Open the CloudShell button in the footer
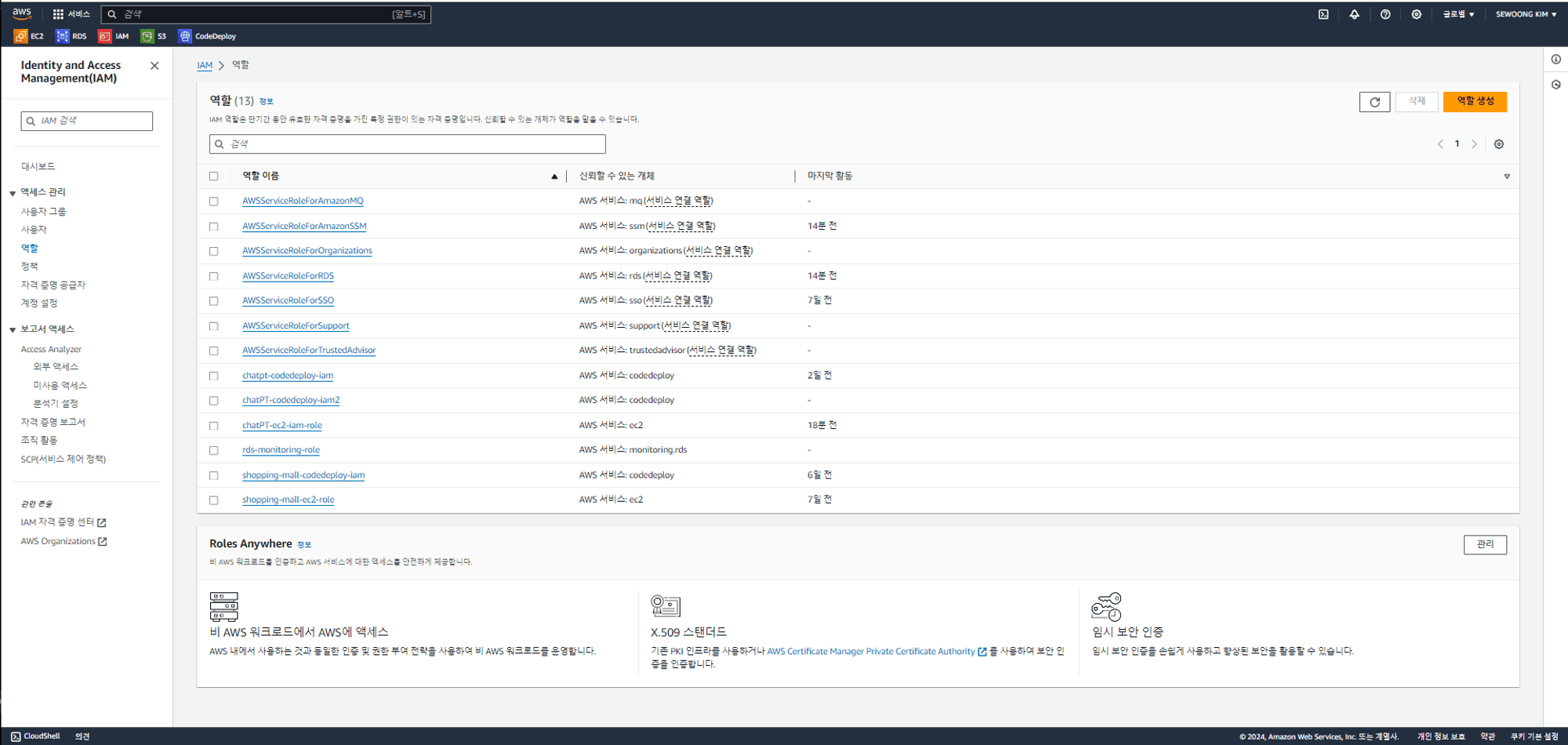 36,736
